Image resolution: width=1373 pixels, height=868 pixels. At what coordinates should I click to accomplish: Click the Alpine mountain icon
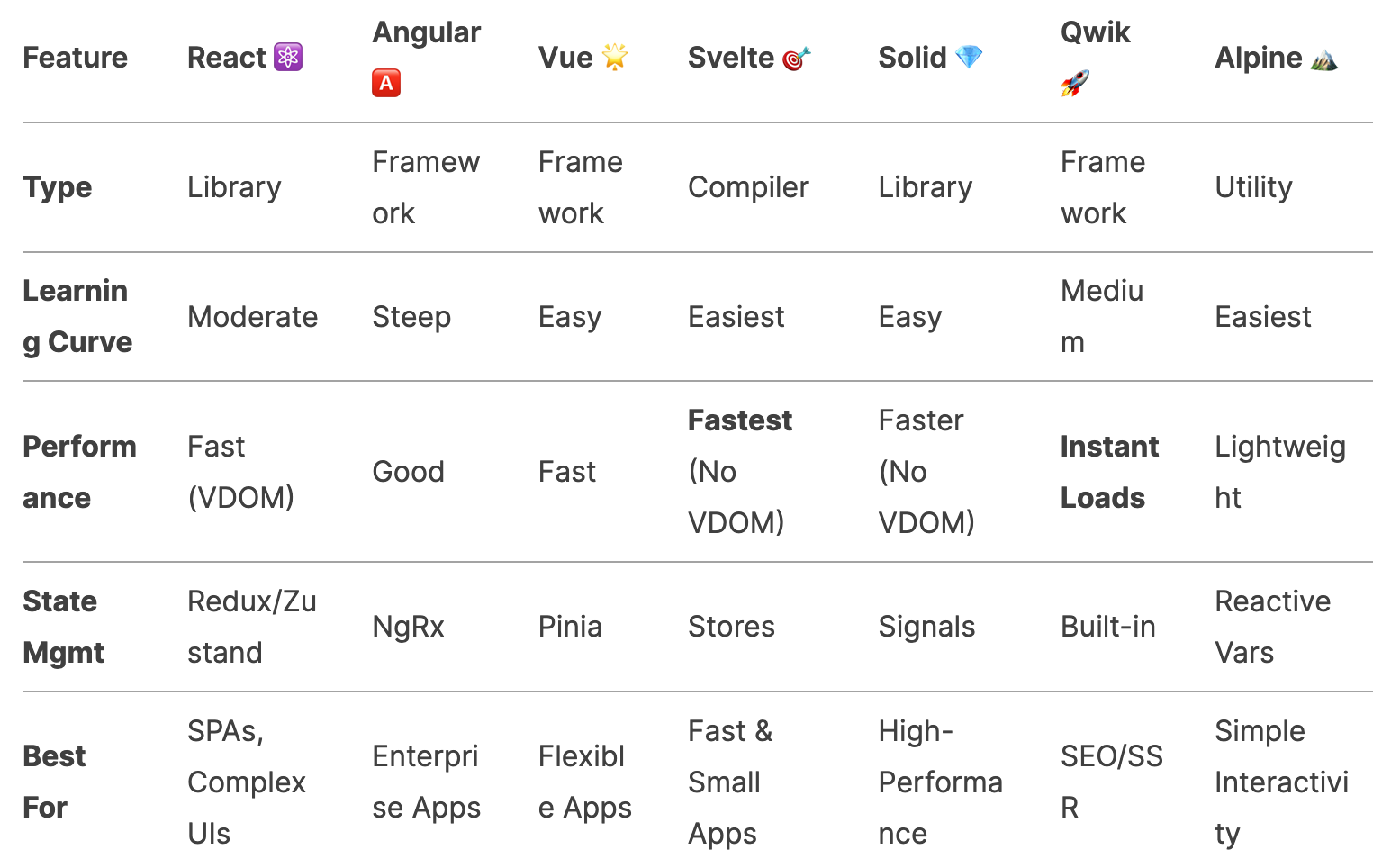point(1324,59)
